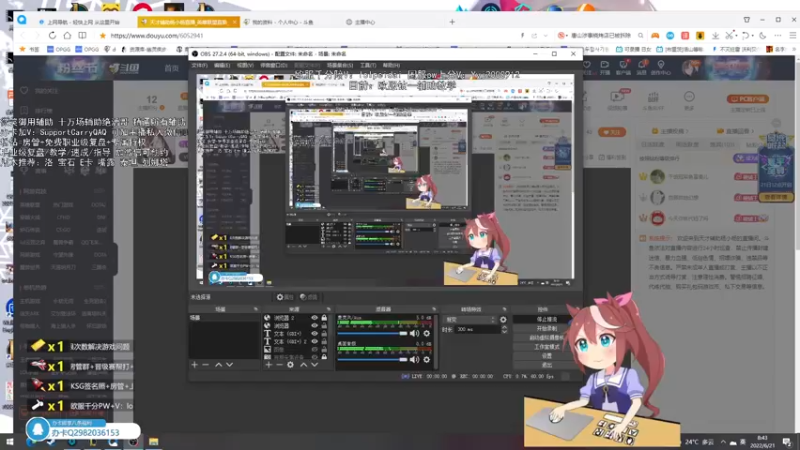The height and width of the screenshot is (450, 800).
Task: Remove the selected source with the minus icon
Action: pyautogui.click(x=279, y=365)
